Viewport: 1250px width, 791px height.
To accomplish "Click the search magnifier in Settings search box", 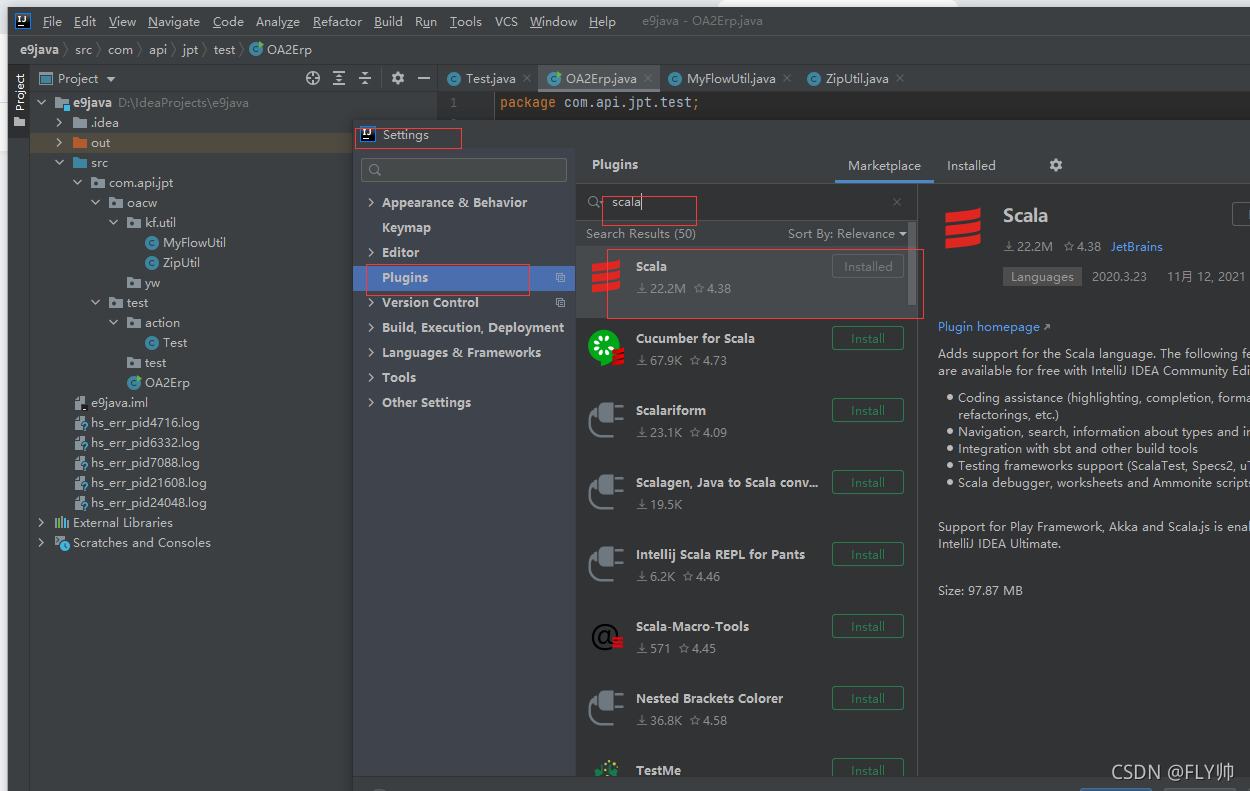I will click(x=375, y=170).
